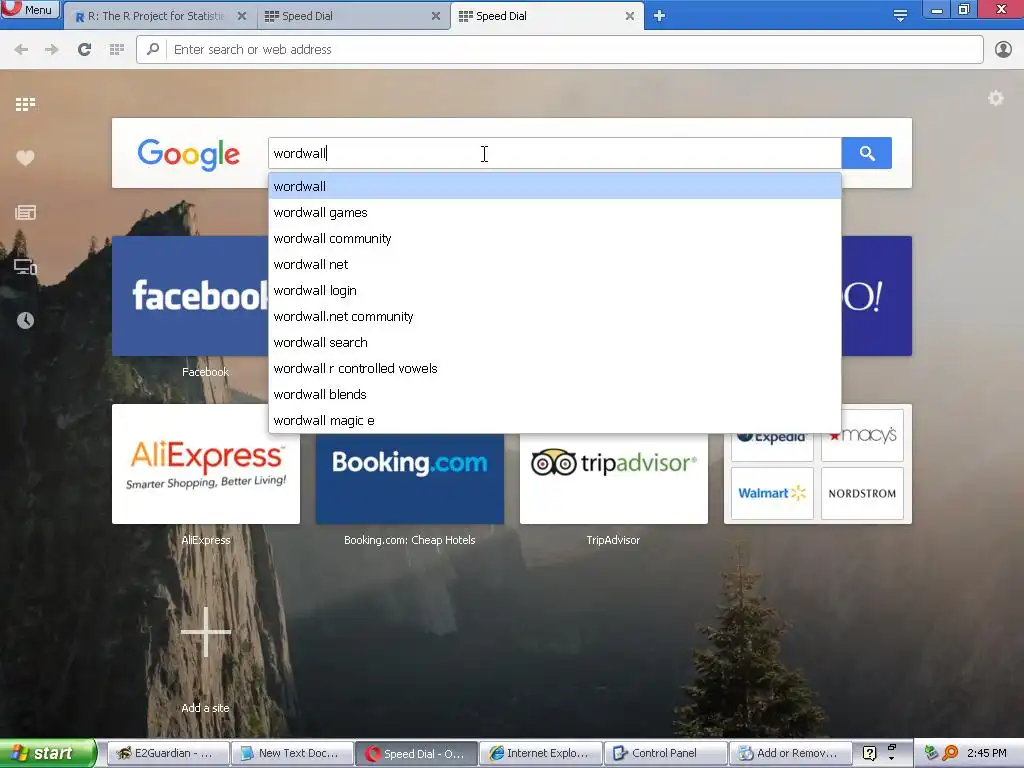
Task: Select the 'wordwall' suggestion
Action: click(554, 186)
